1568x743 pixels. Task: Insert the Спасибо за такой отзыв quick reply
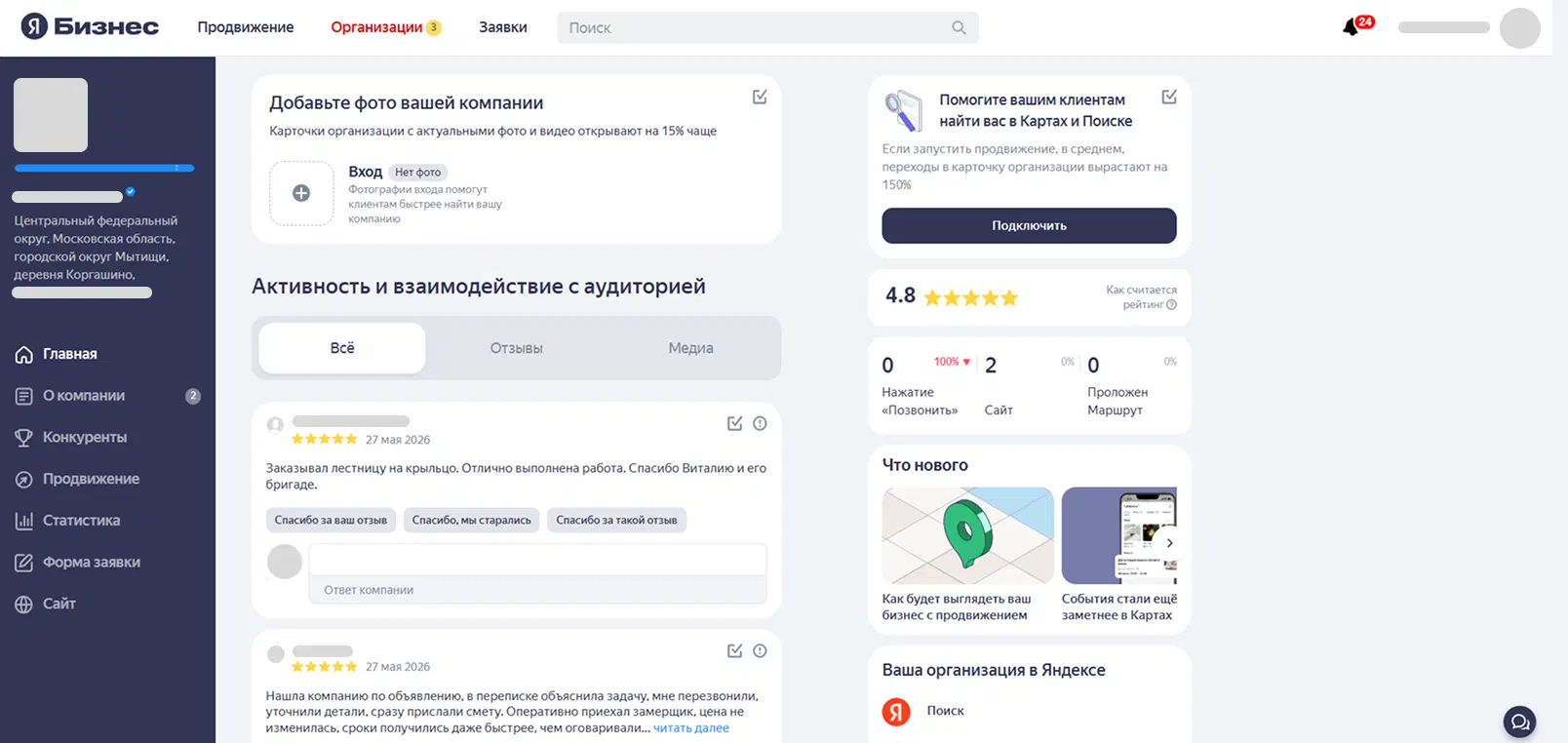click(x=616, y=520)
